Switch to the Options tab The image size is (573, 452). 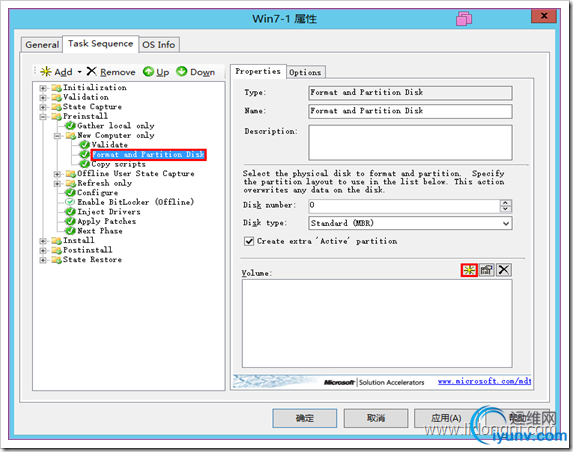pyautogui.click(x=305, y=72)
